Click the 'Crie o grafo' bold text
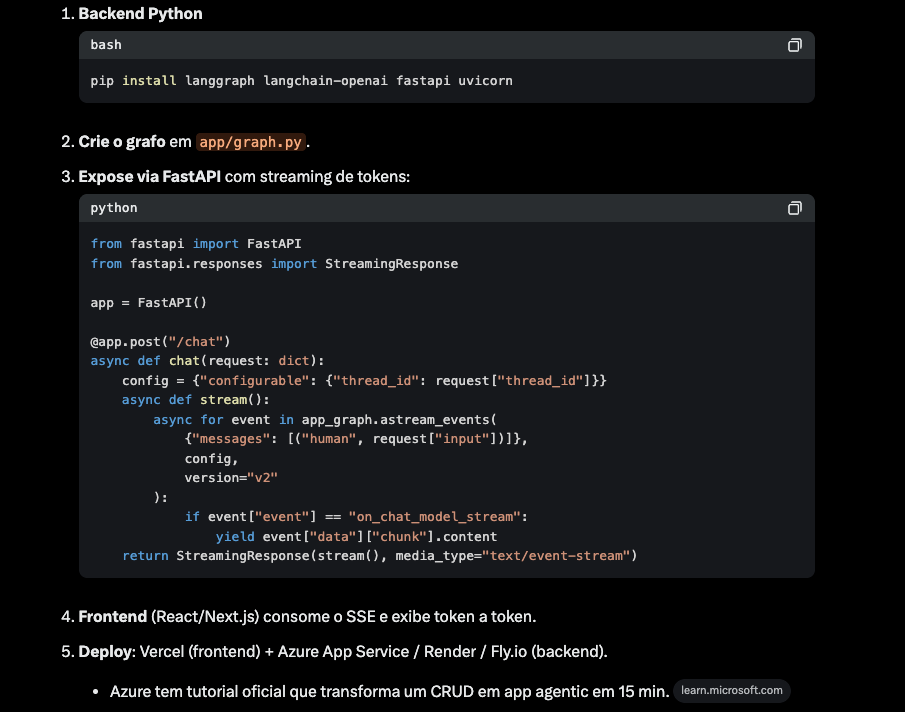 coord(122,142)
